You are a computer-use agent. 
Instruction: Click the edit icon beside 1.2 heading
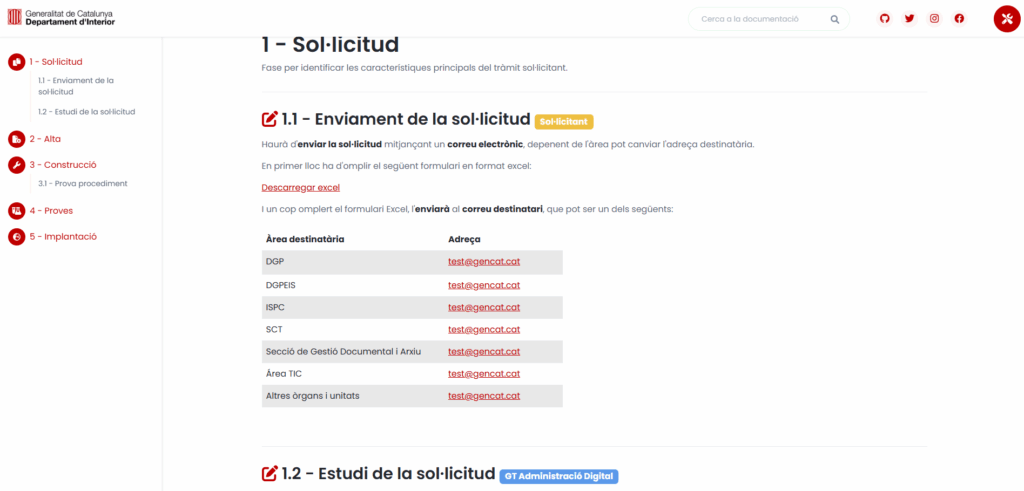(x=270, y=473)
